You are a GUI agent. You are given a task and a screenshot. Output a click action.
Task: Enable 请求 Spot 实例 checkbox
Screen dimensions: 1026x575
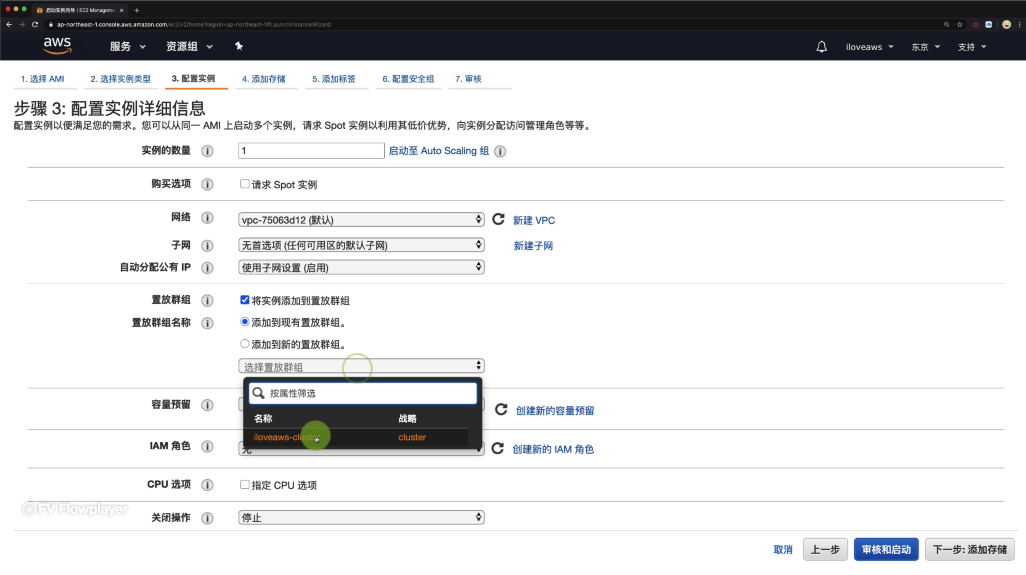[x=245, y=184]
